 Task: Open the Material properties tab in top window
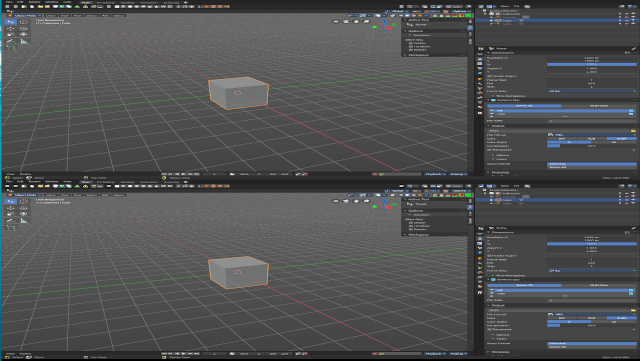click(480, 107)
